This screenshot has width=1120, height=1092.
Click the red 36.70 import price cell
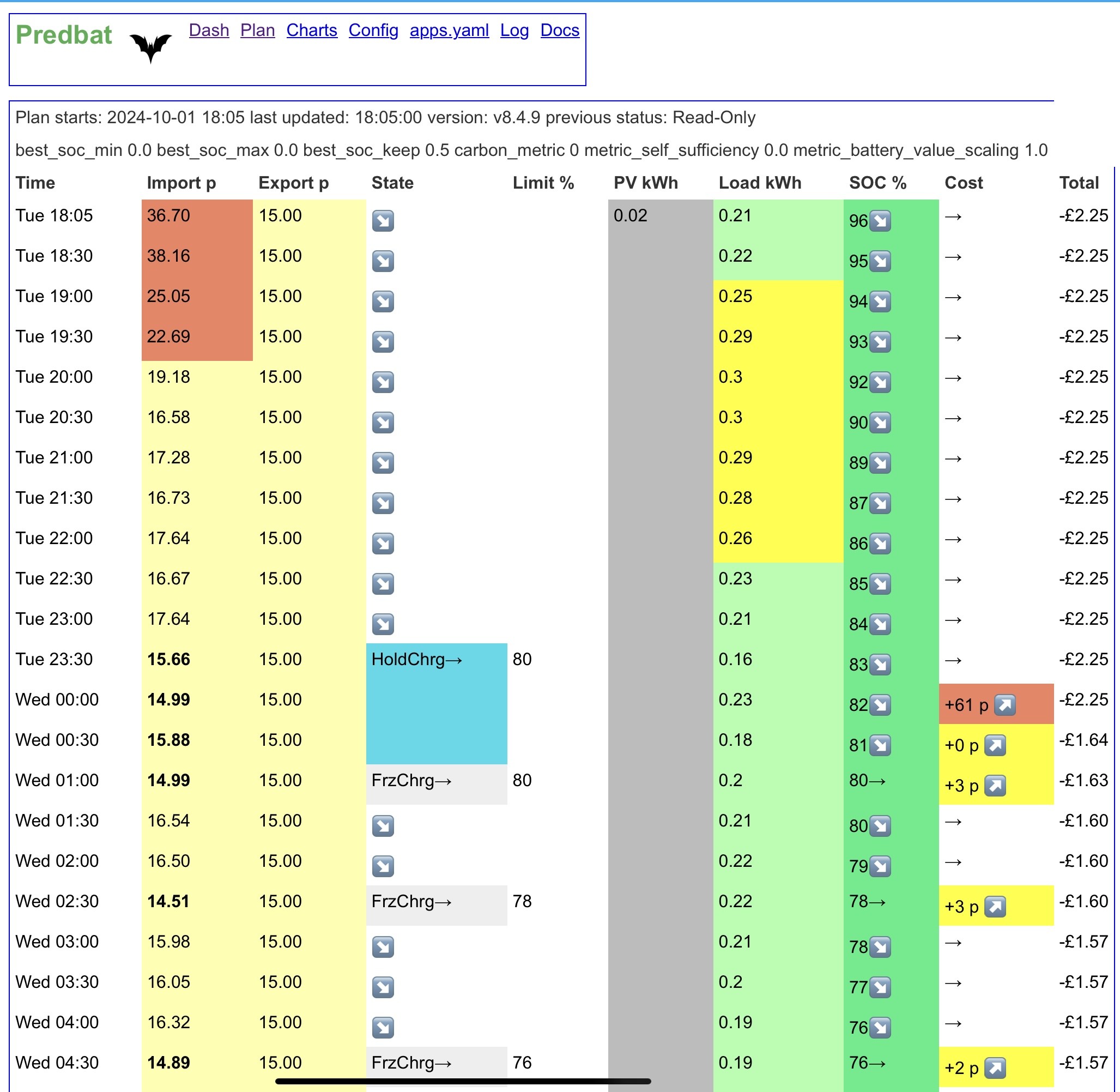click(197, 219)
